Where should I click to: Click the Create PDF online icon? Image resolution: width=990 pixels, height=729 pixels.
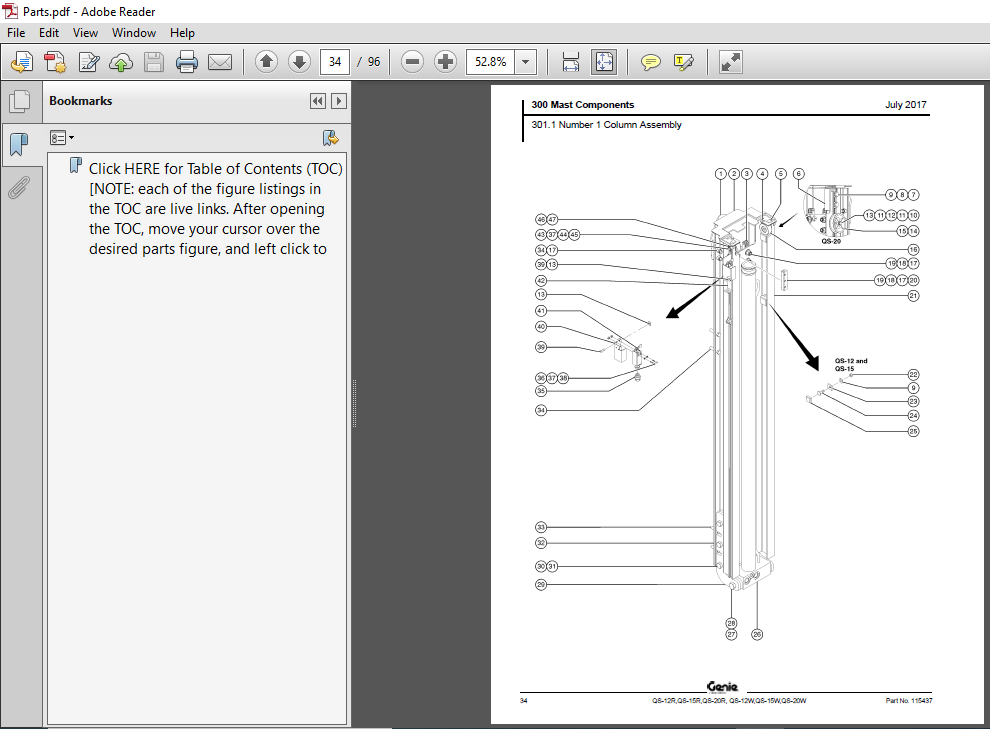pyautogui.click(x=55, y=62)
